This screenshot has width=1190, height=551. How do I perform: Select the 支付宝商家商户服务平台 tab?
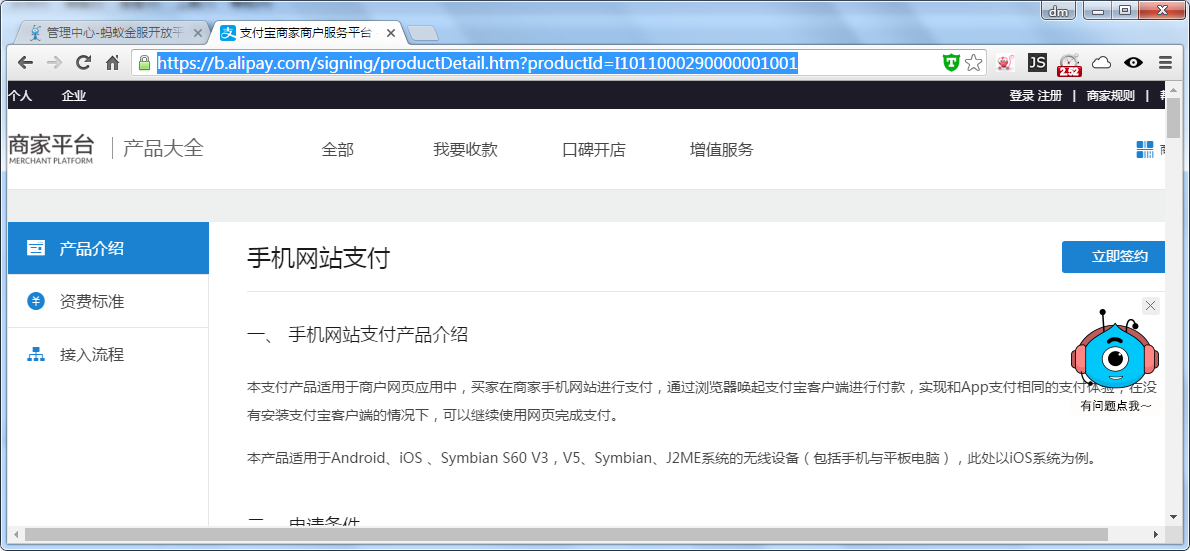pos(306,33)
